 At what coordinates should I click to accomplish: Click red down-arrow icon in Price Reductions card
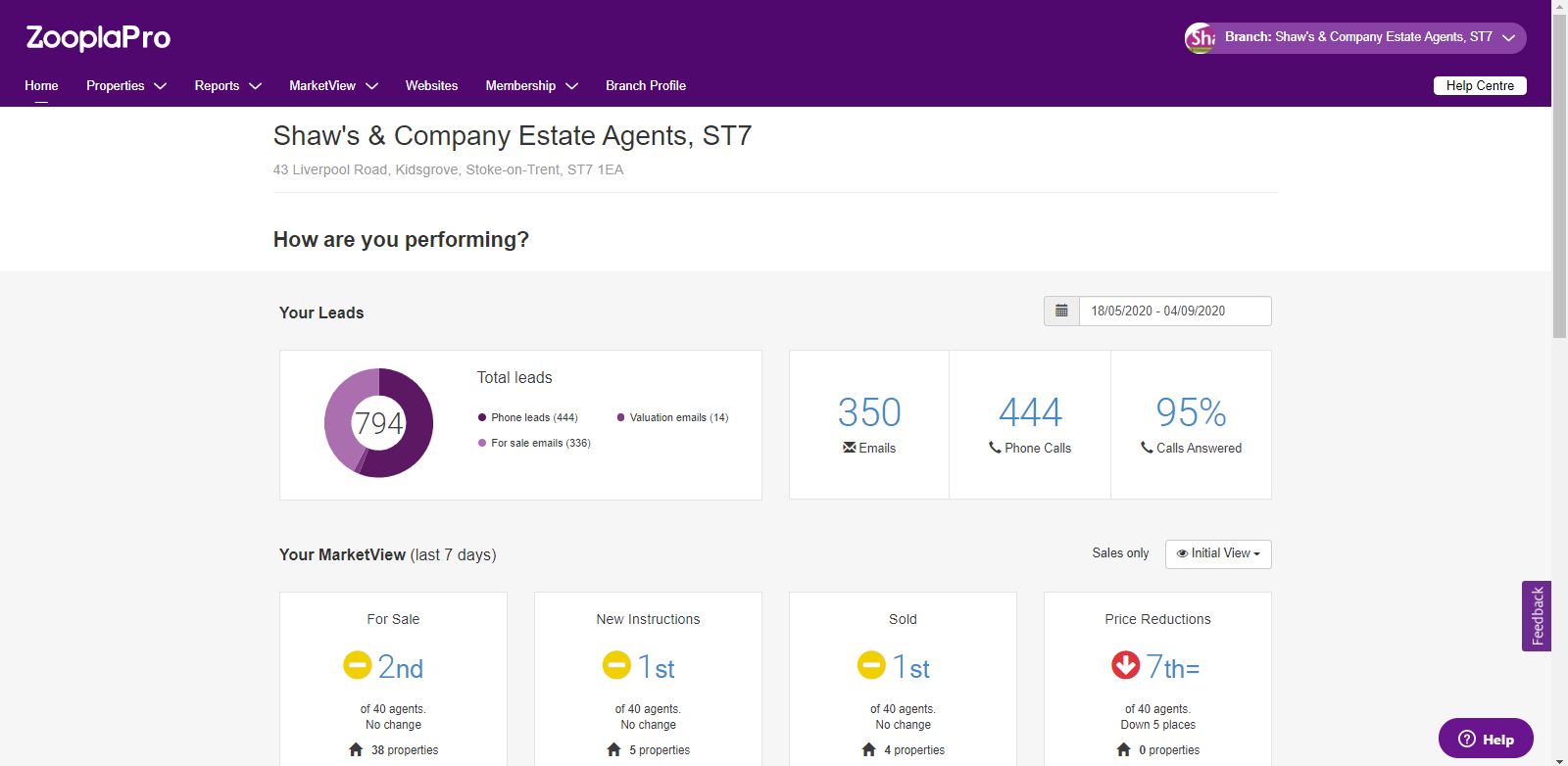tap(1126, 665)
